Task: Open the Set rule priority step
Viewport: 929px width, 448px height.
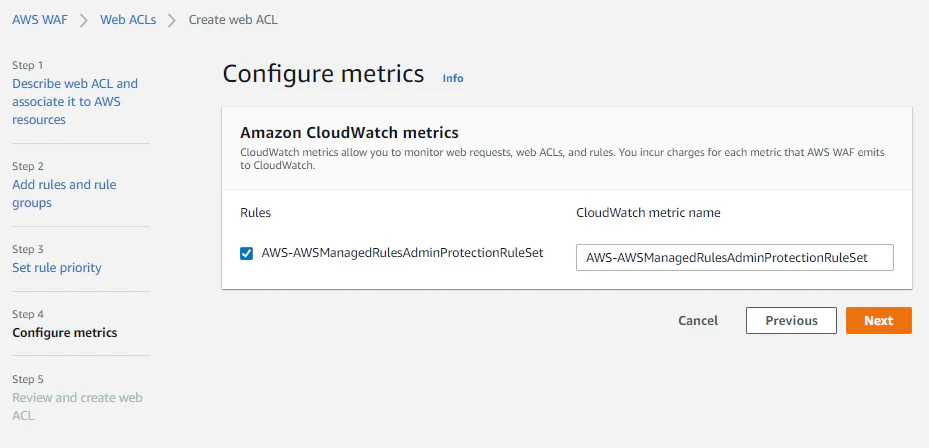Action: point(57,267)
